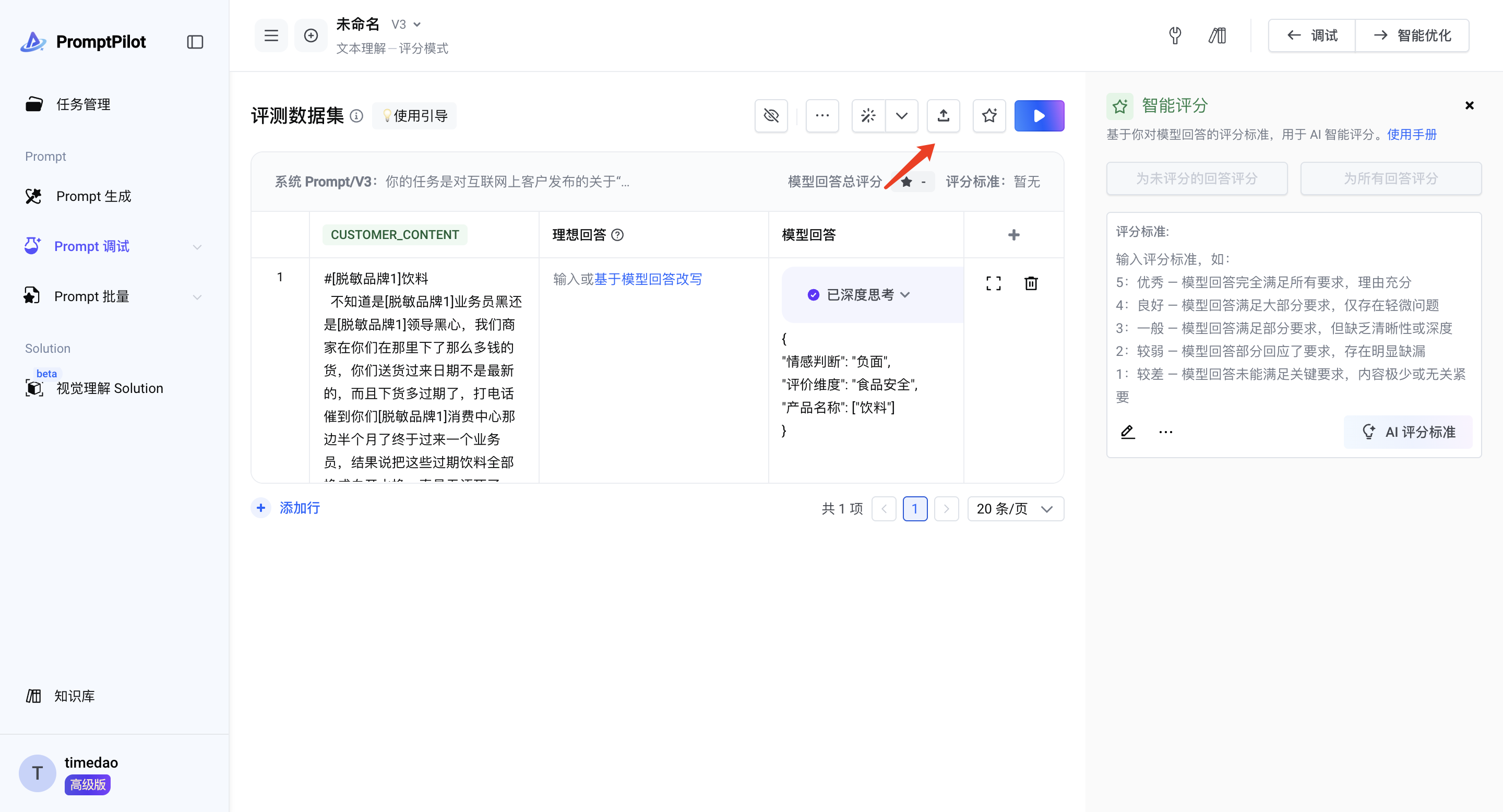Click the export upload icon
Viewport: 1503px width, 812px height.
[x=943, y=115]
